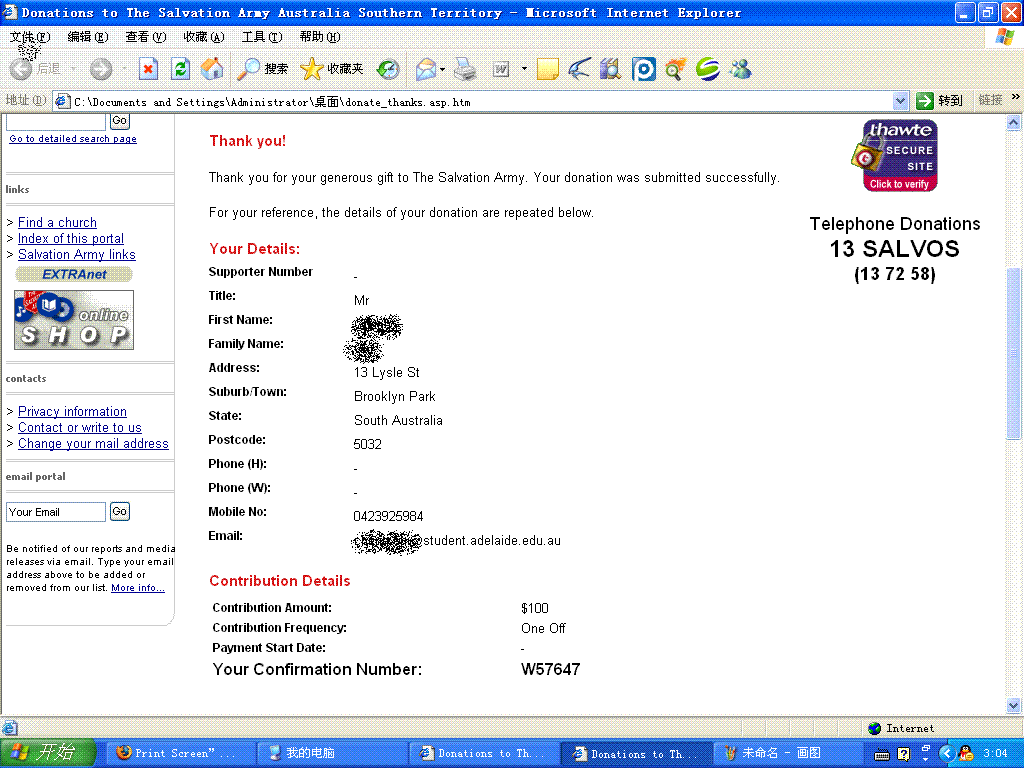Open the address bar dropdown arrow

(900, 101)
